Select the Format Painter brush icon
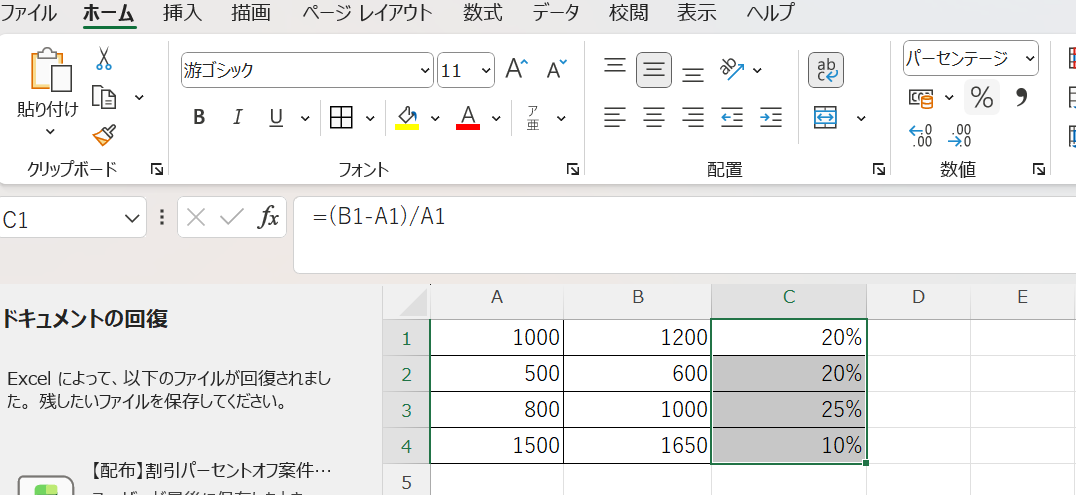 (x=103, y=135)
